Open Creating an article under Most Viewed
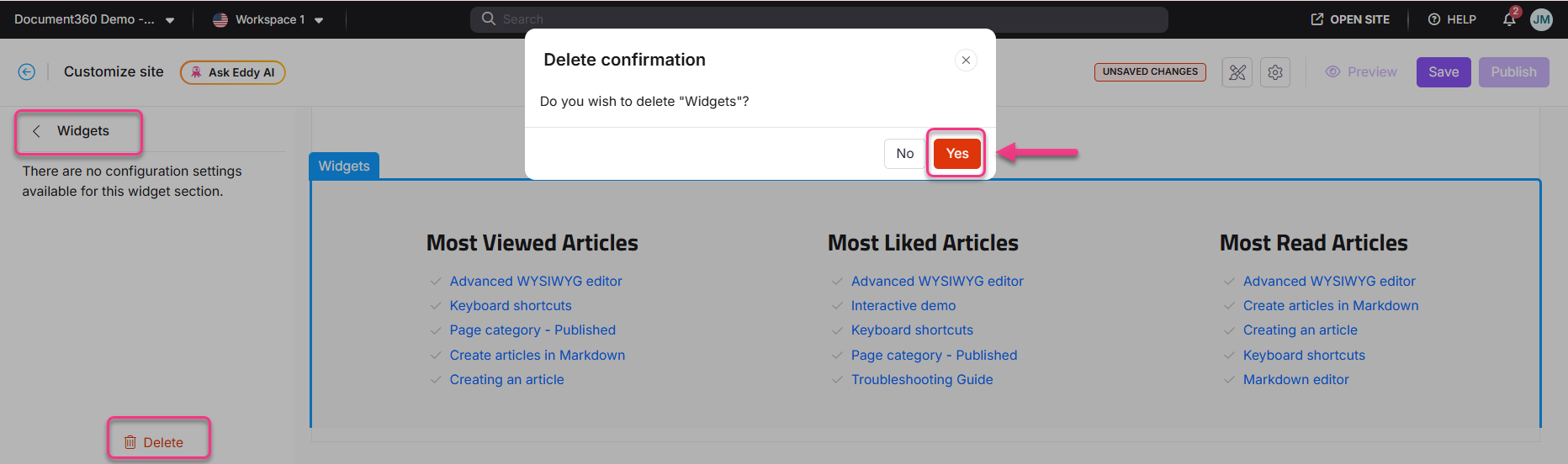1568x464 pixels. (506, 379)
